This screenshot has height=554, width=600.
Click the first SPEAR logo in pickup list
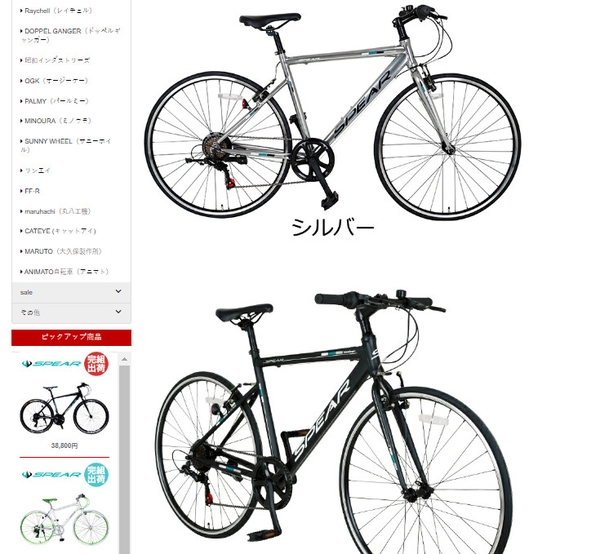point(51,363)
